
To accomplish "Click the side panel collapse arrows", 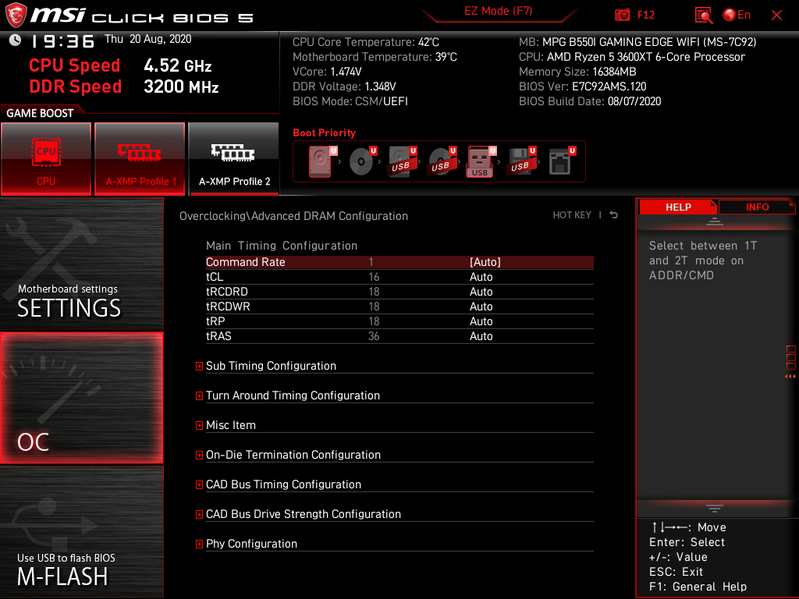I will [x=790, y=376].
